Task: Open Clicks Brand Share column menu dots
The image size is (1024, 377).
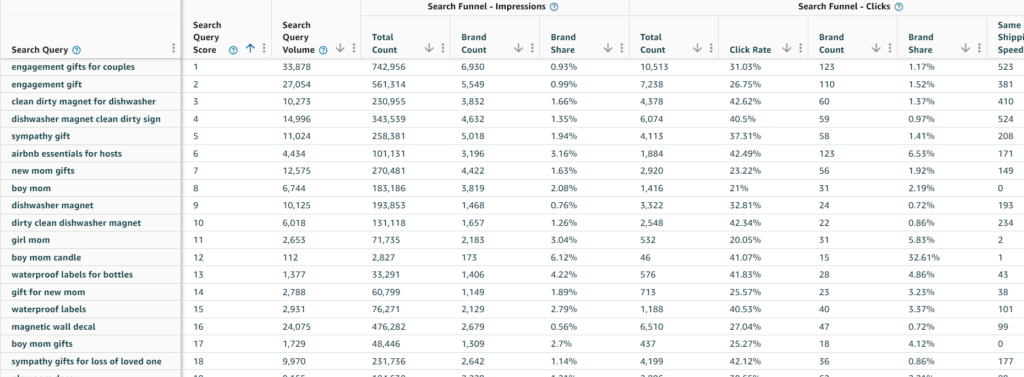Action: (979, 48)
